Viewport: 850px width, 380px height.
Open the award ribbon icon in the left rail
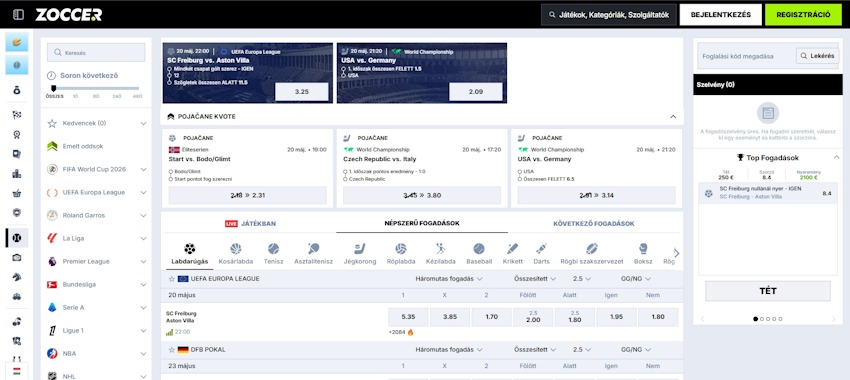(x=17, y=134)
